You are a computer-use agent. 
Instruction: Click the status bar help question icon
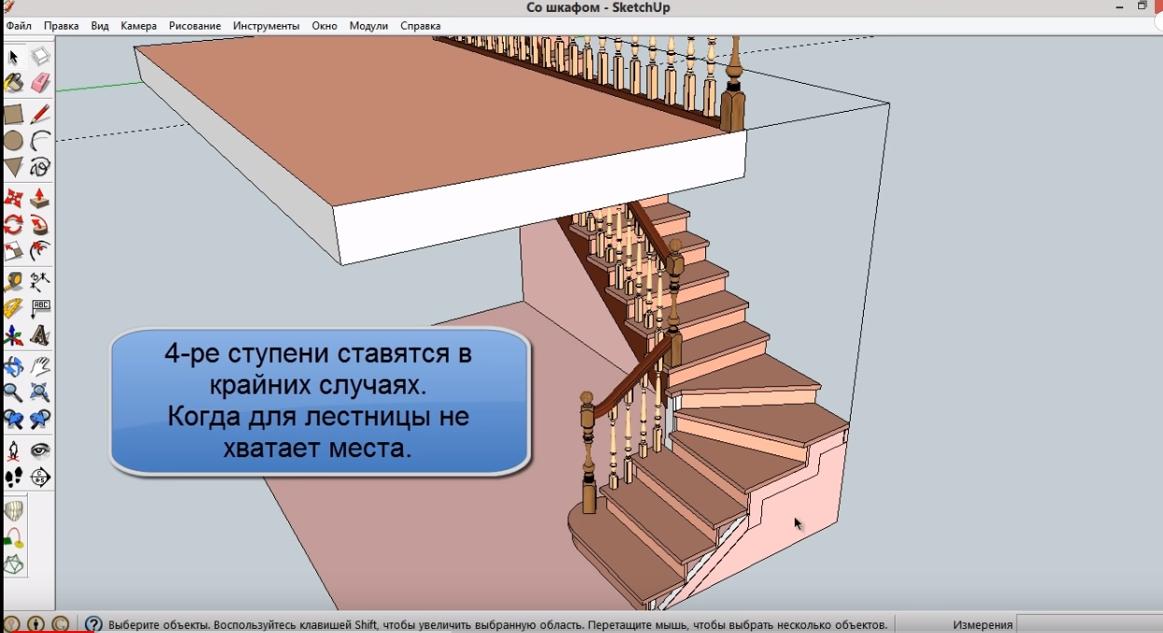(94, 625)
